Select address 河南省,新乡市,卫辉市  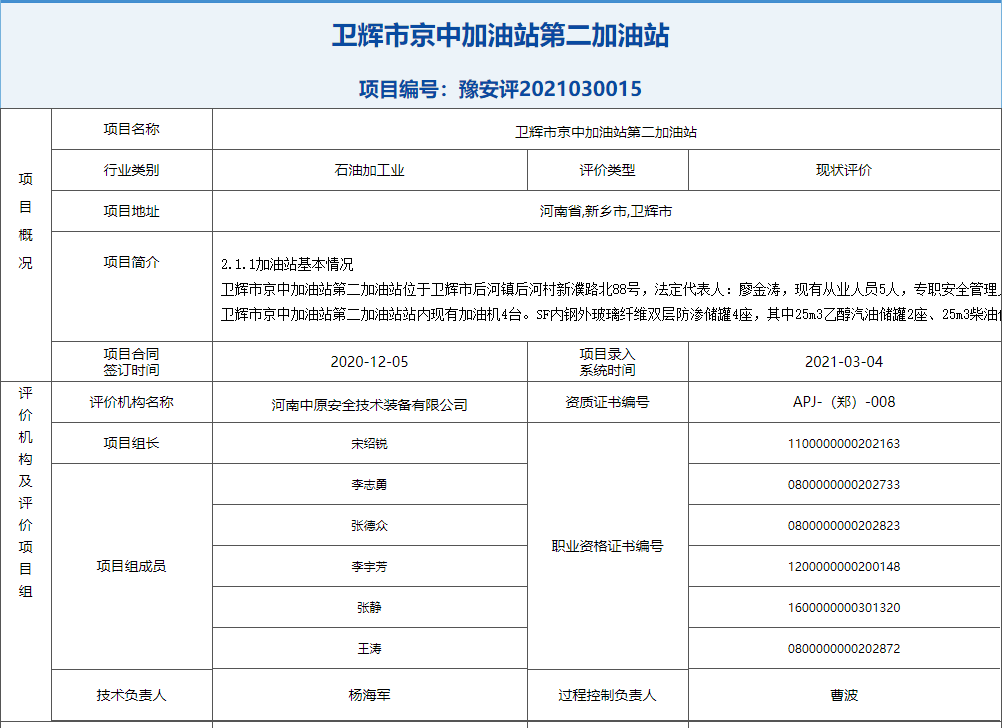606,211
